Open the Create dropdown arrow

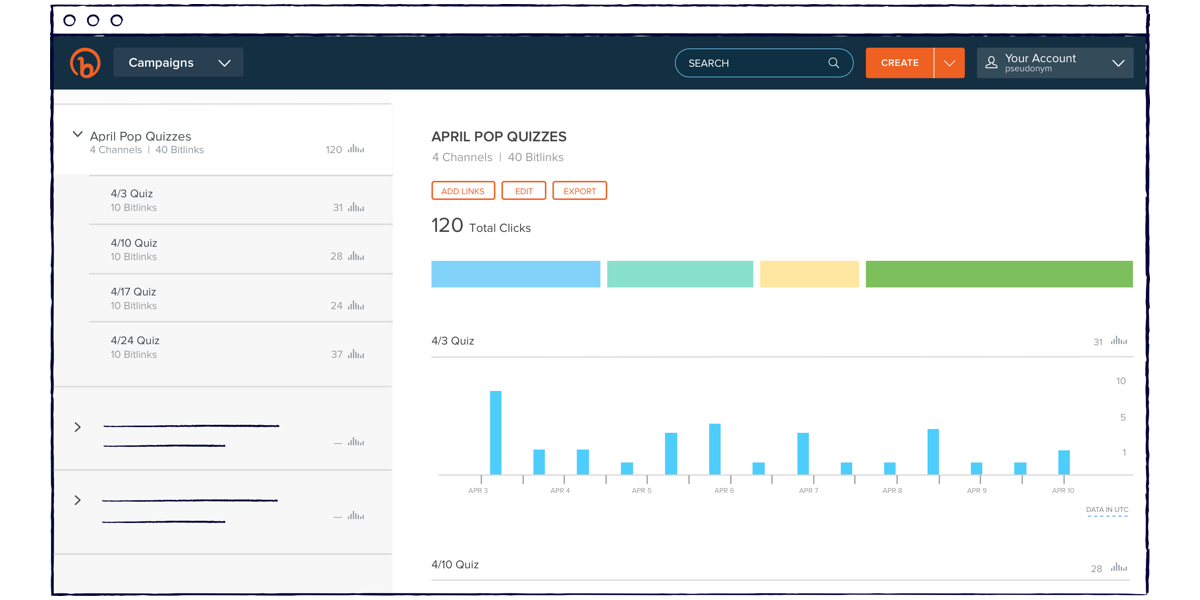tap(950, 63)
